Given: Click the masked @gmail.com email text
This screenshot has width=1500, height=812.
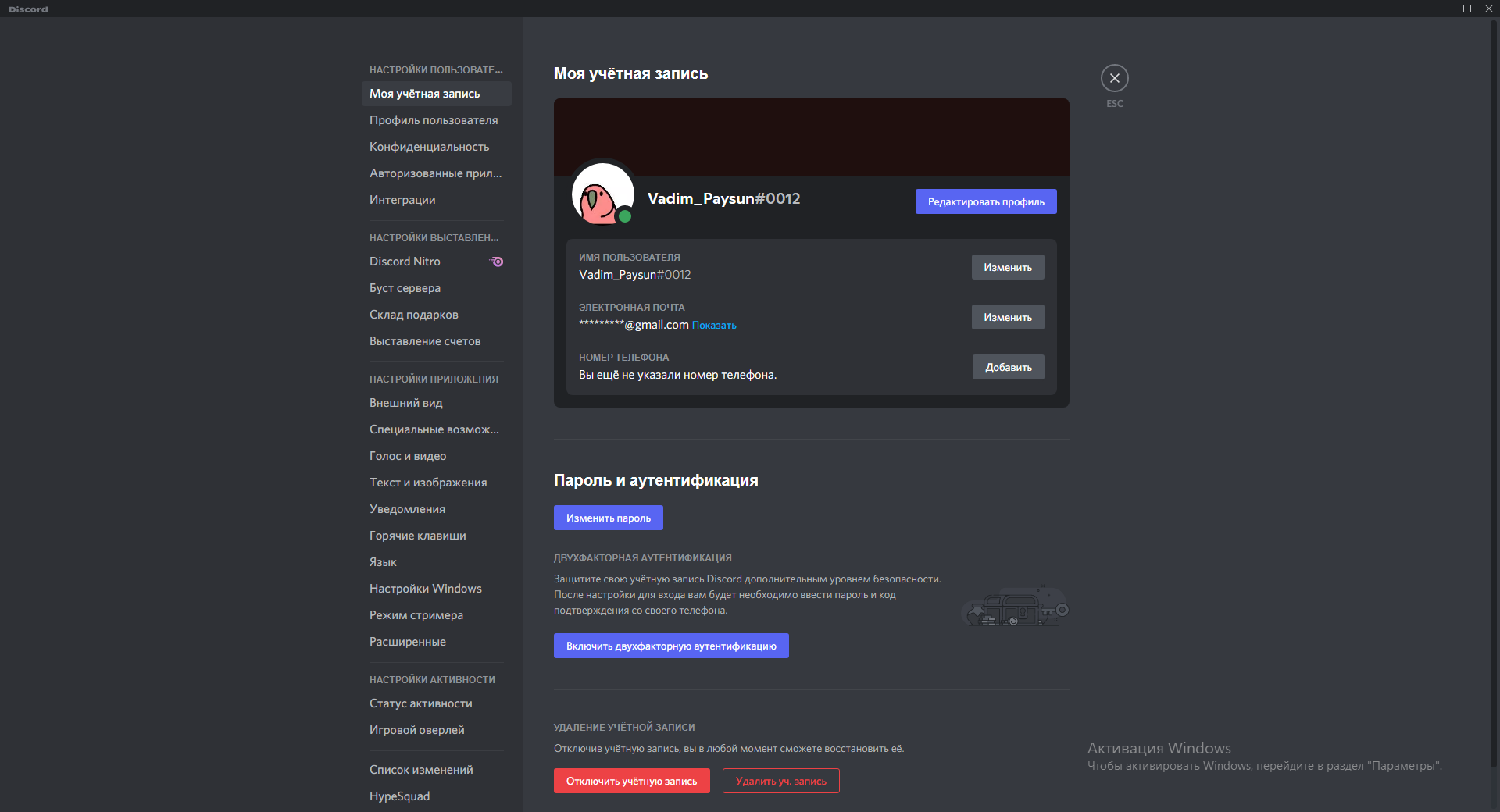Looking at the screenshot, I should 634,325.
